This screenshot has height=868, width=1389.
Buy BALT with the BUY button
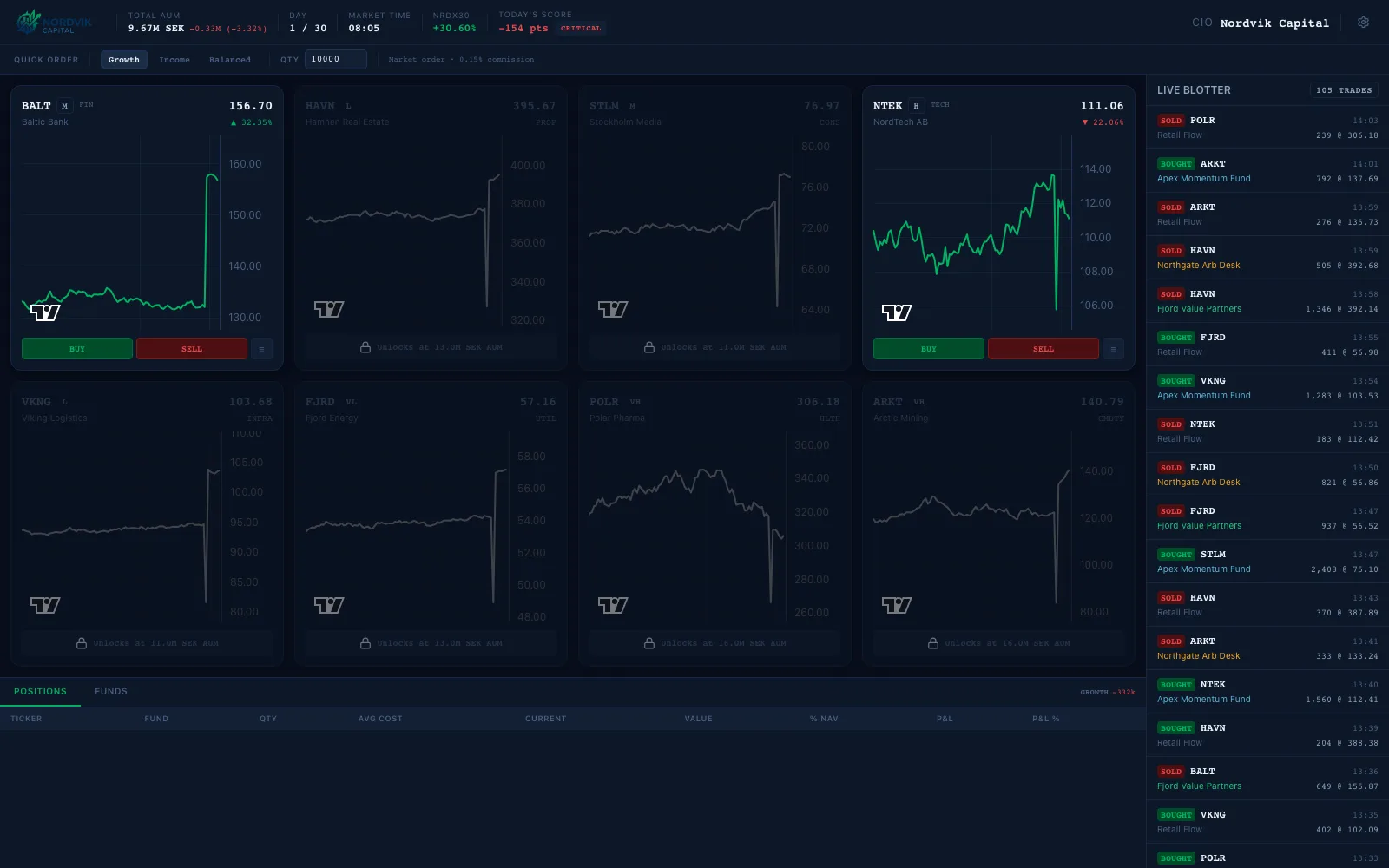pos(77,349)
